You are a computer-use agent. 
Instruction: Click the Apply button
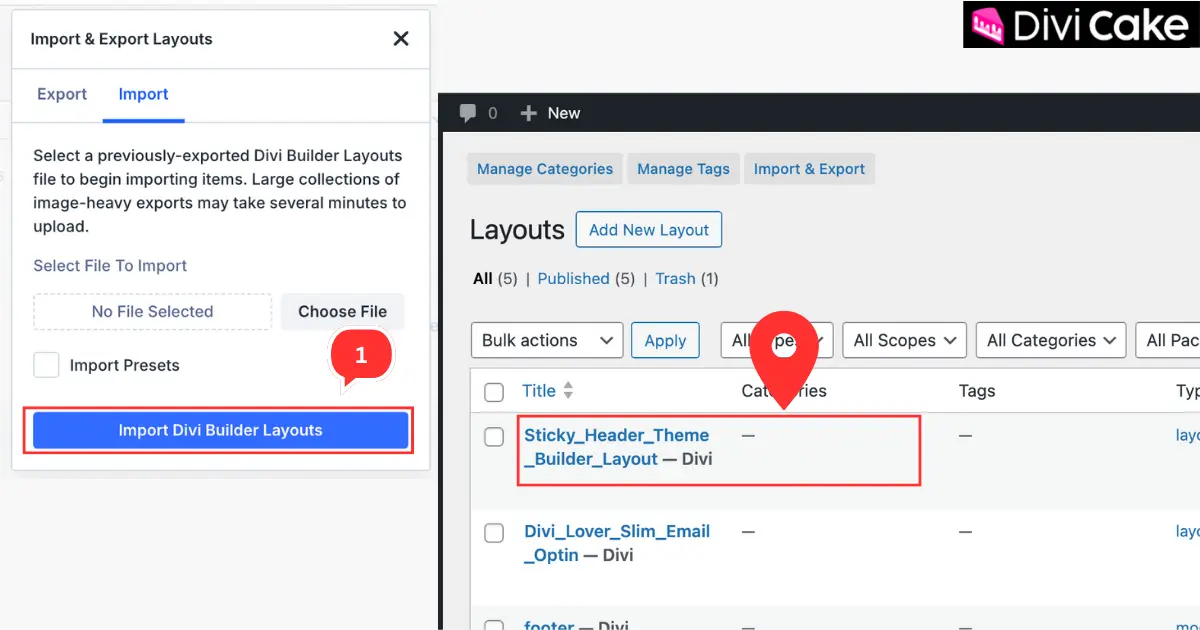click(x=665, y=340)
